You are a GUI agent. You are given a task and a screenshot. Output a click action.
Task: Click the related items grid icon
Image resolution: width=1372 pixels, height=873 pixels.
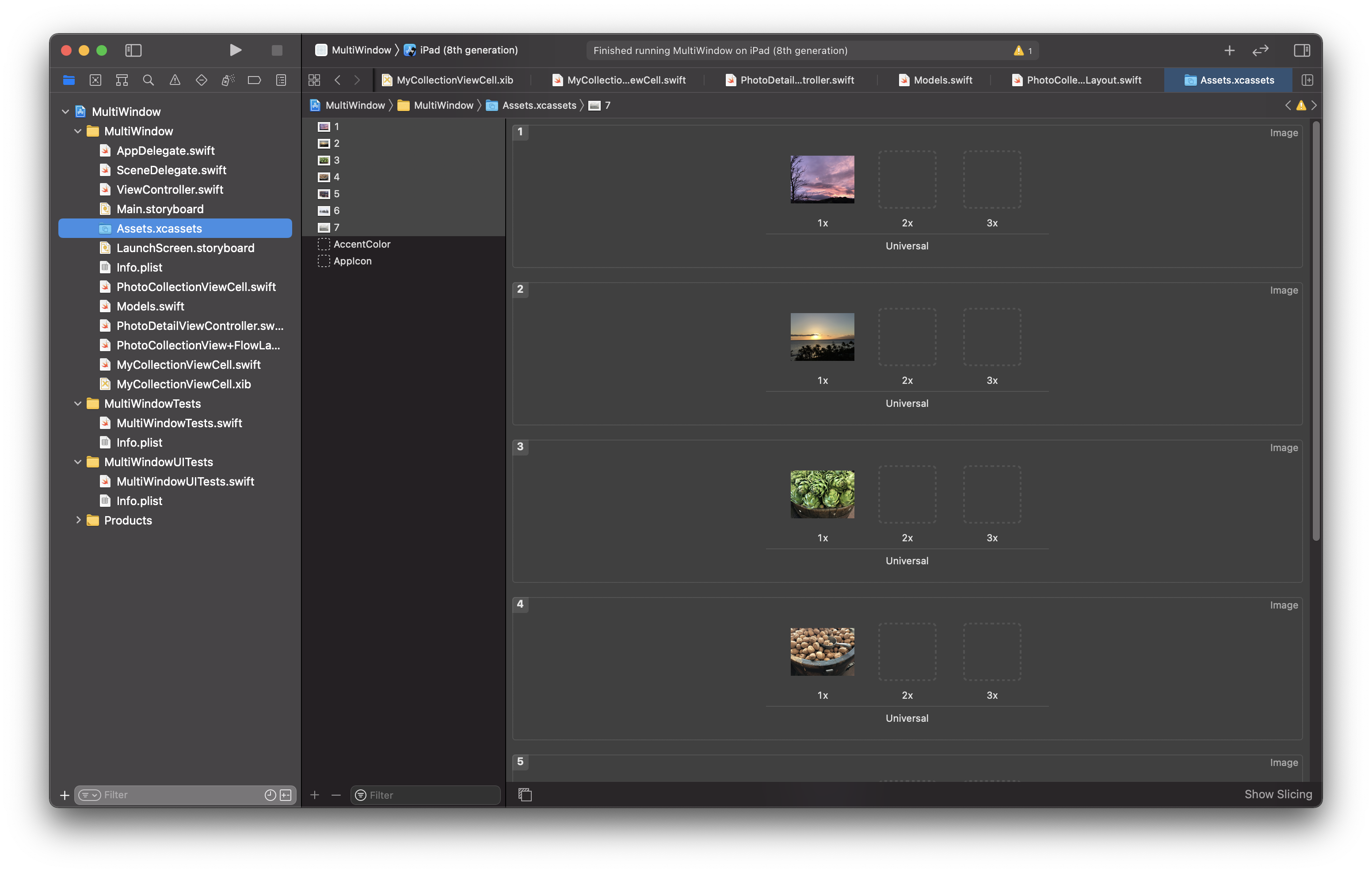click(x=314, y=80)
